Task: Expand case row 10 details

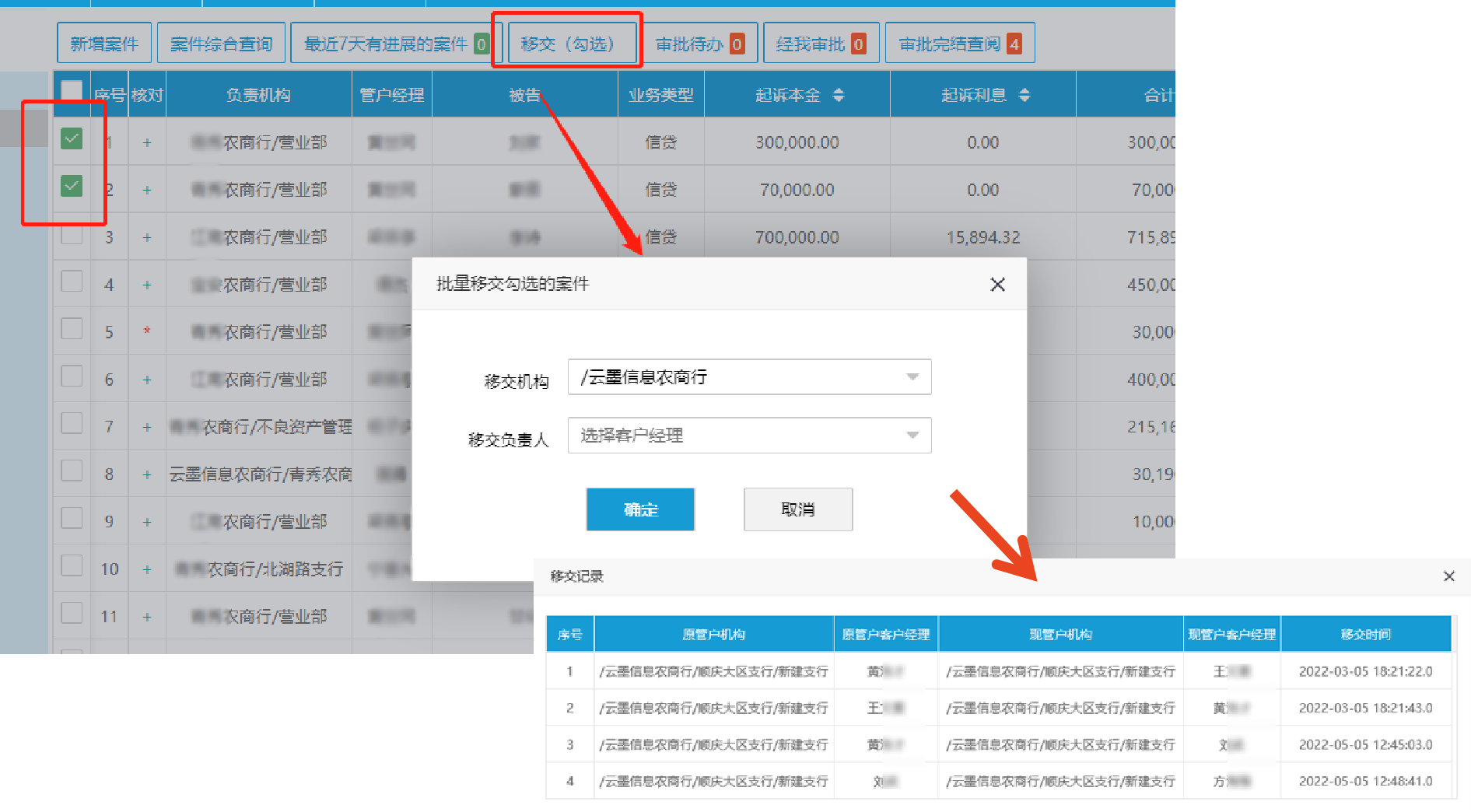Action: click(147, 568)
